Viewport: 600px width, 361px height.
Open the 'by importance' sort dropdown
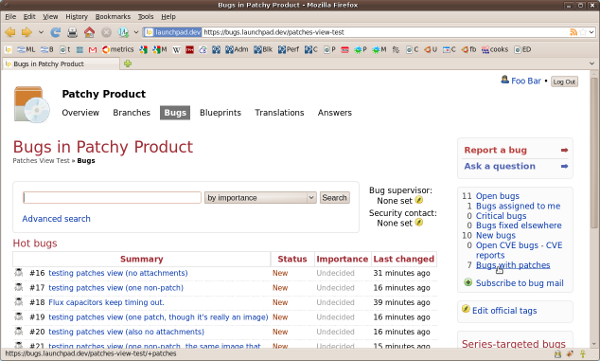[x=260, y=198]
